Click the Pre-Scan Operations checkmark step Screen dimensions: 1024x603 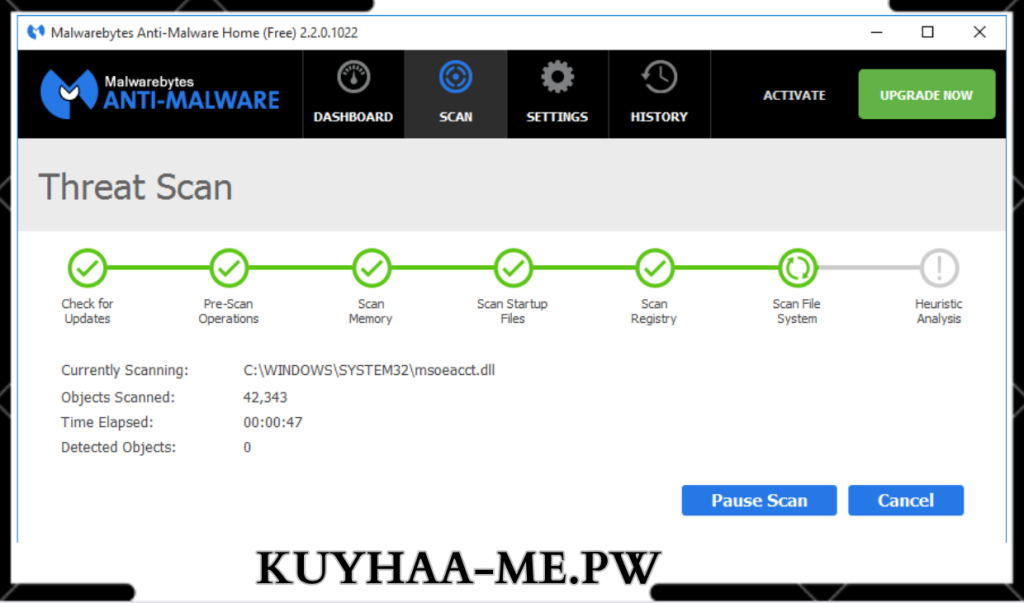tap(229, 268)
